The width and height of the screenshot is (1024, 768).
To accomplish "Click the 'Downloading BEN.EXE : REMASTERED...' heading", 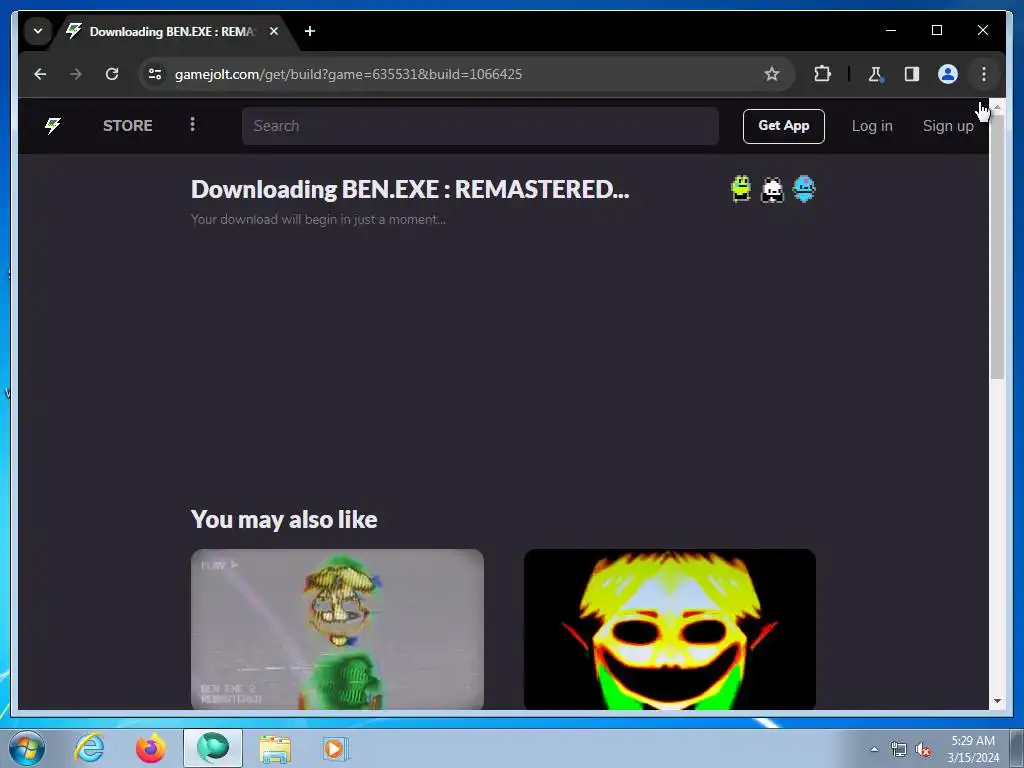I will (410, 189).
